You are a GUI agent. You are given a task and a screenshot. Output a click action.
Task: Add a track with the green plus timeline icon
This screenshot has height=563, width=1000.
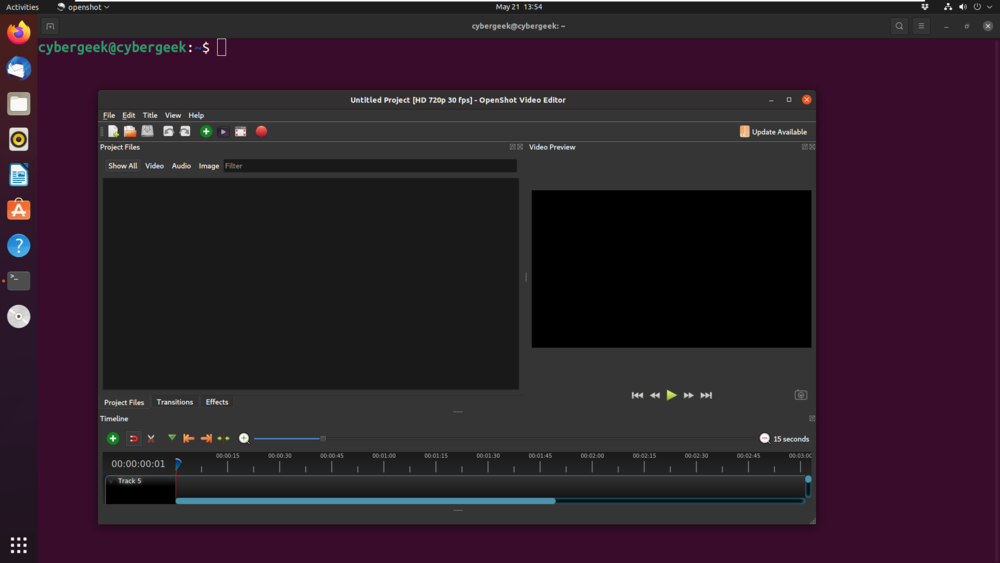(113, 438)
